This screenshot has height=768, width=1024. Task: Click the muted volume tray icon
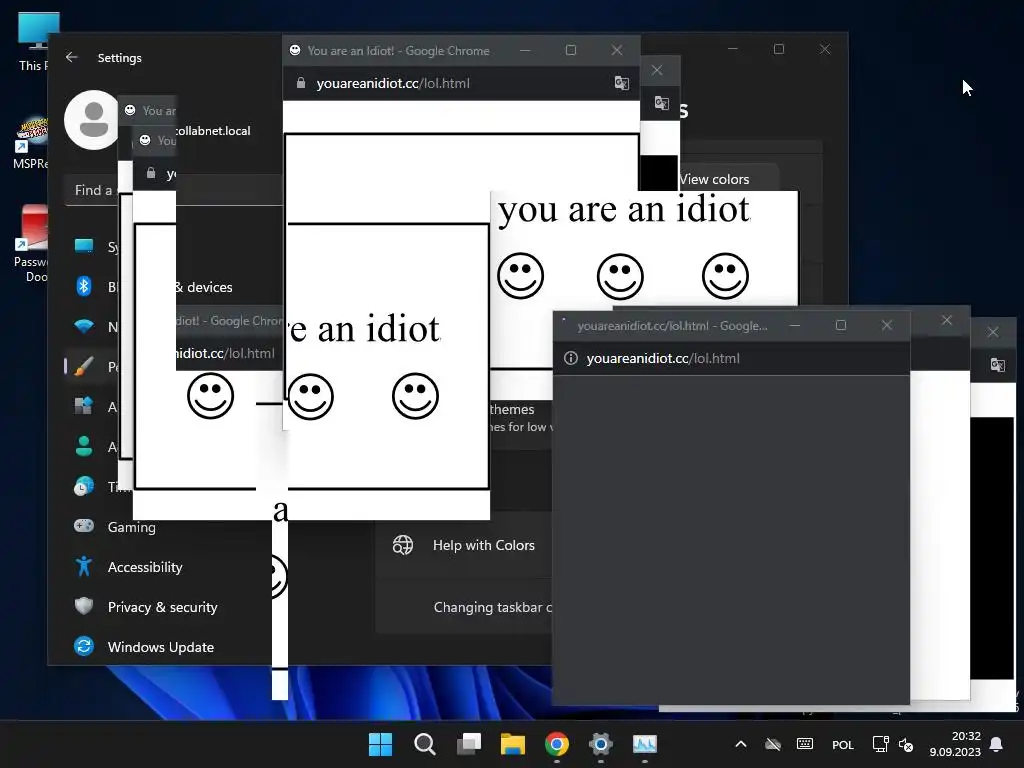pos(906,744)
